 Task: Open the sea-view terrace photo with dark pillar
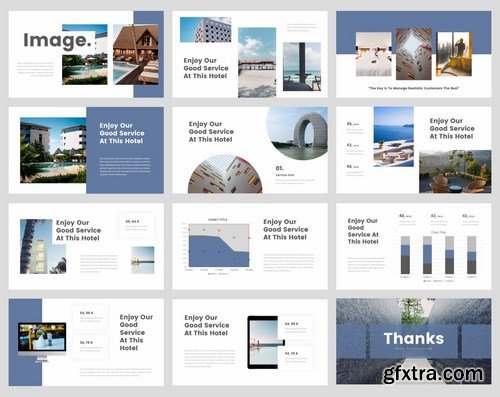[x=302, y=67]
